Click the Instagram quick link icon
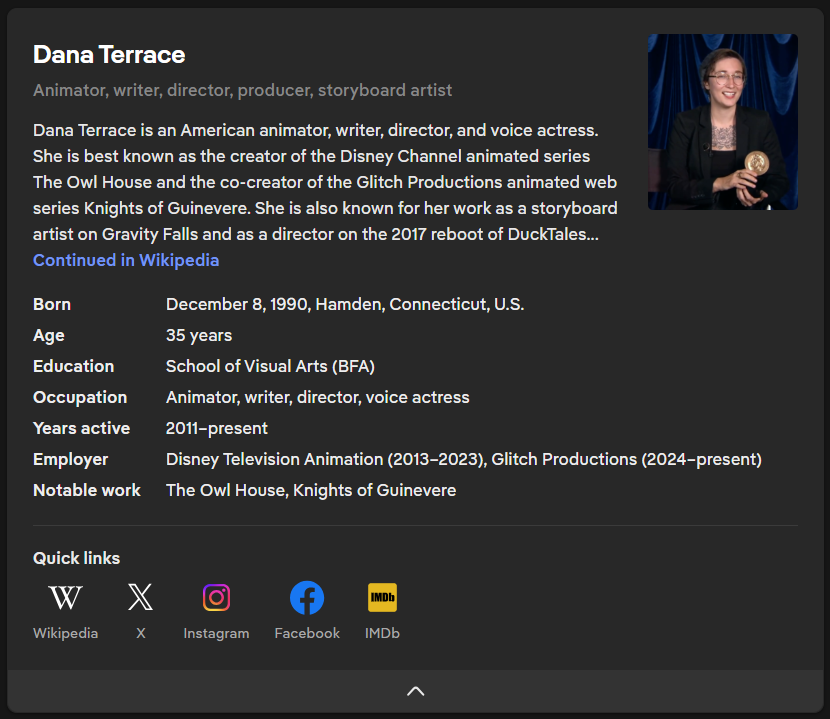The width and height of the screenshot is (830, 719). pyautogui.click(x=216, y=598)
